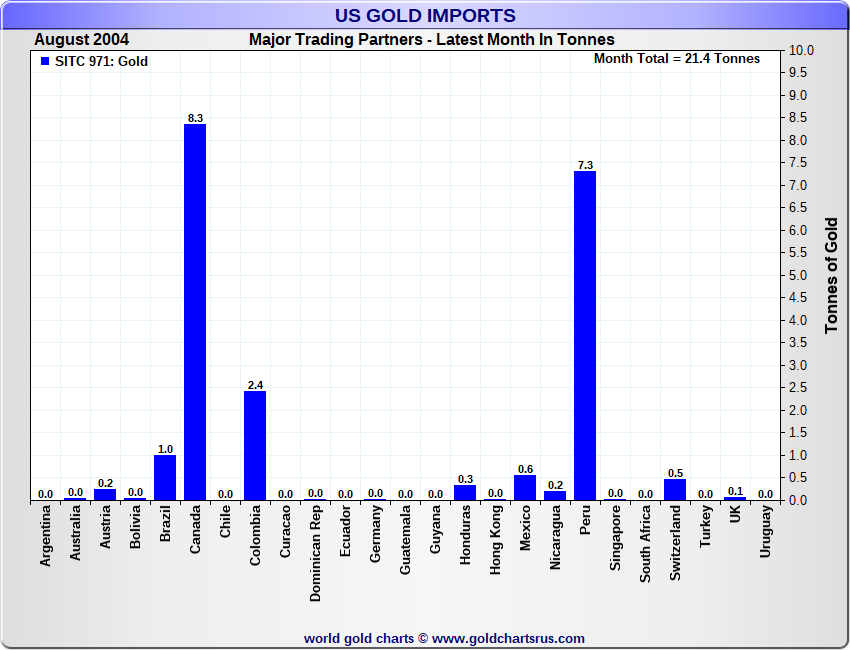Click the 10.0 y-axis tick label
This screenshot has width=850, height=650.
[801, 50]
